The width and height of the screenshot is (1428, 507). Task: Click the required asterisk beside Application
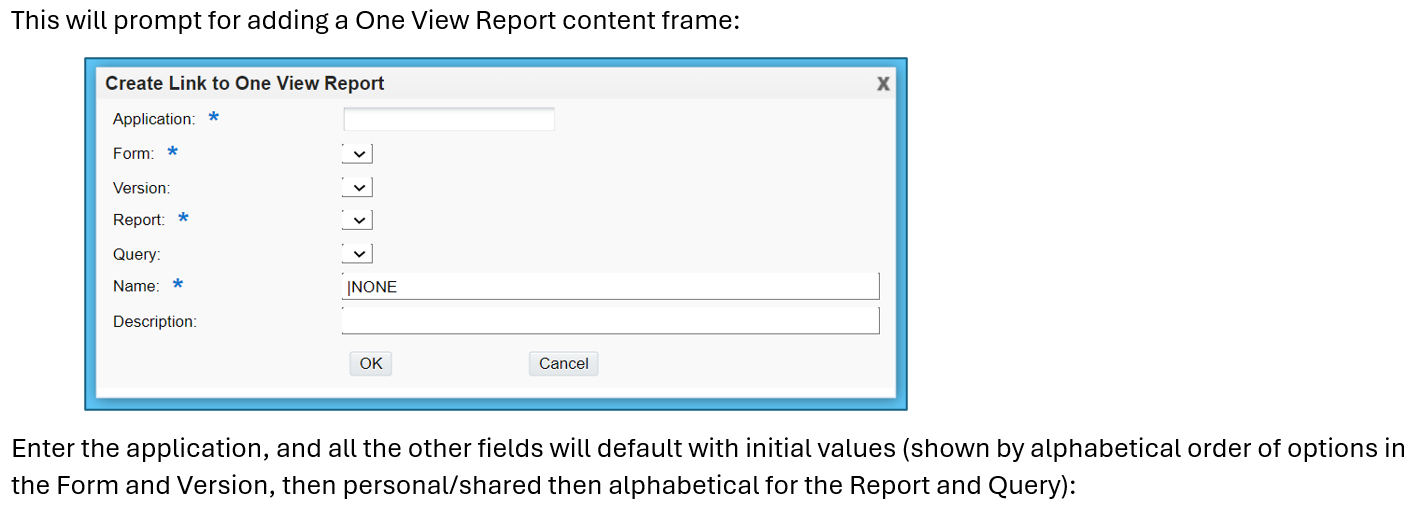click(x=213, y=119)
